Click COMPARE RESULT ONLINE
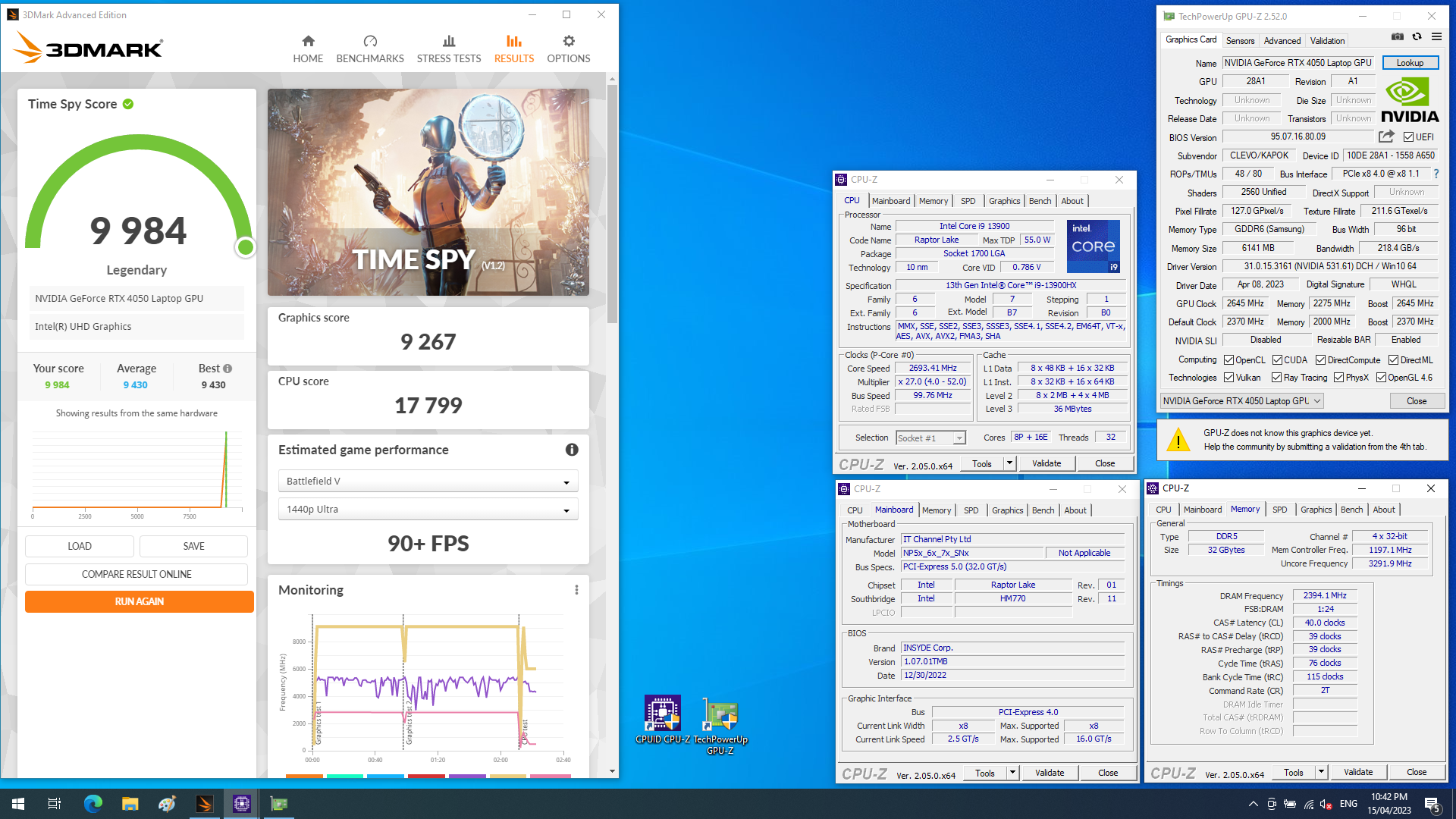1456x819 pixels. [136, 574]
